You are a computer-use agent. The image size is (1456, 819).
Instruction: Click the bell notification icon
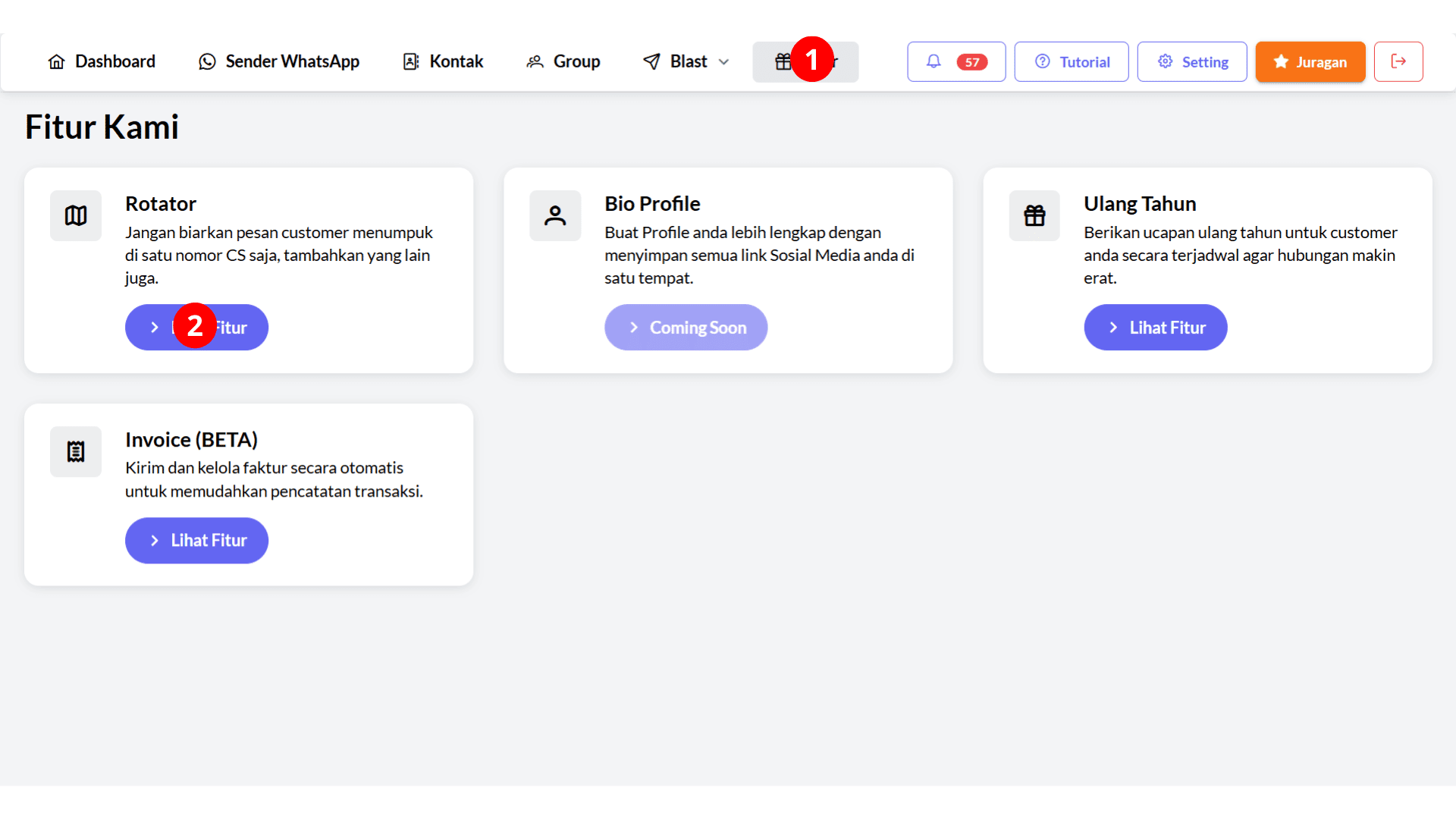tap(934, 61)
